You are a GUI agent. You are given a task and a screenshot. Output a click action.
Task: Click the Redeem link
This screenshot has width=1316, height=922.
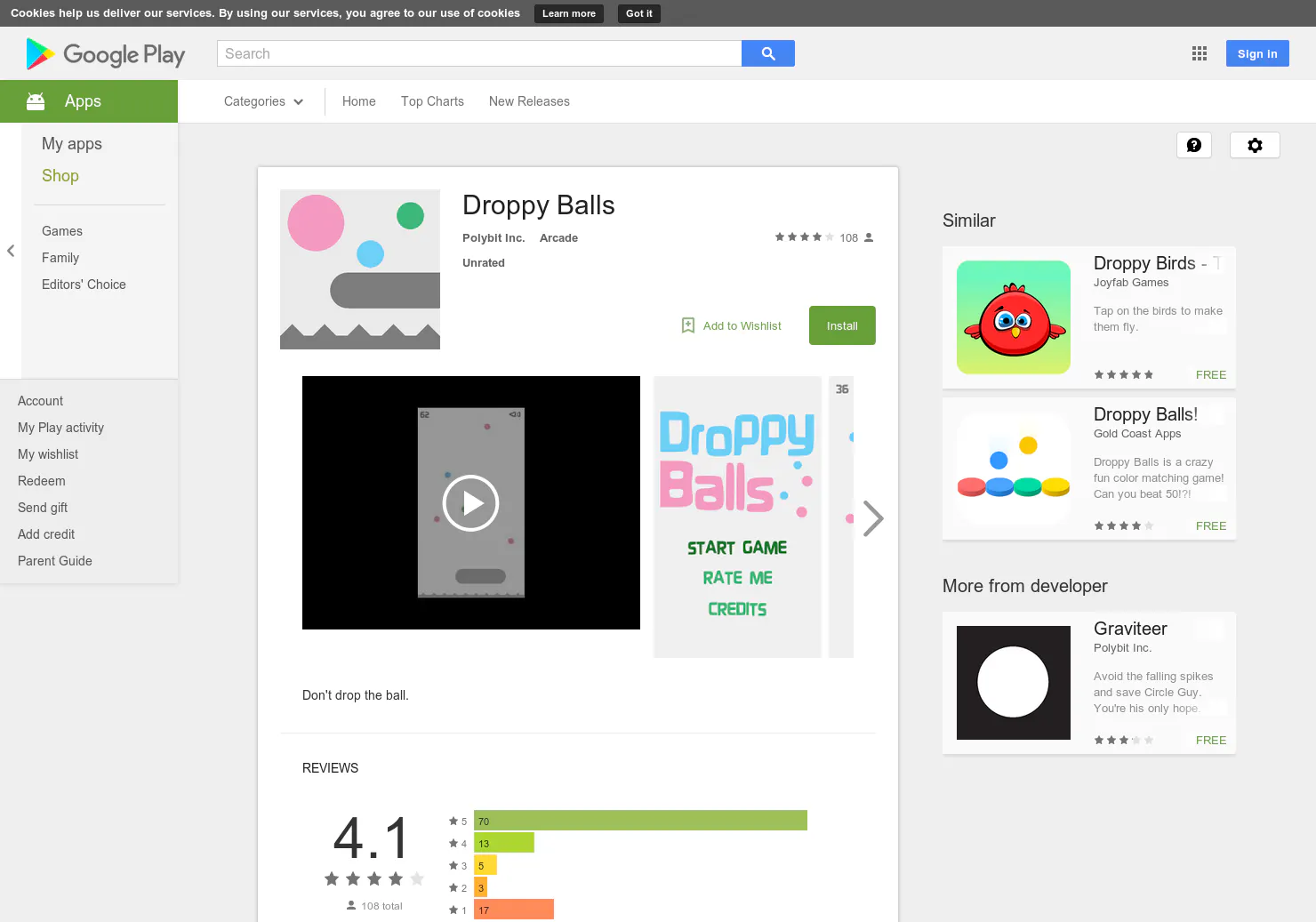click(x=42, y=481)
